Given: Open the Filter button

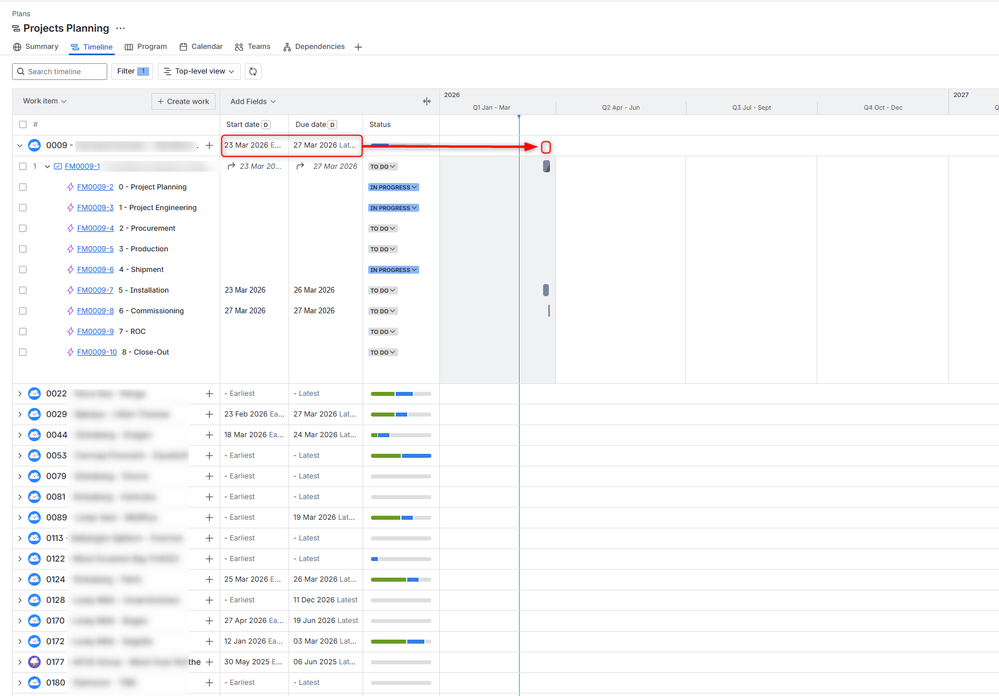Looking at the screenshot, I should (x=132, y=71).
